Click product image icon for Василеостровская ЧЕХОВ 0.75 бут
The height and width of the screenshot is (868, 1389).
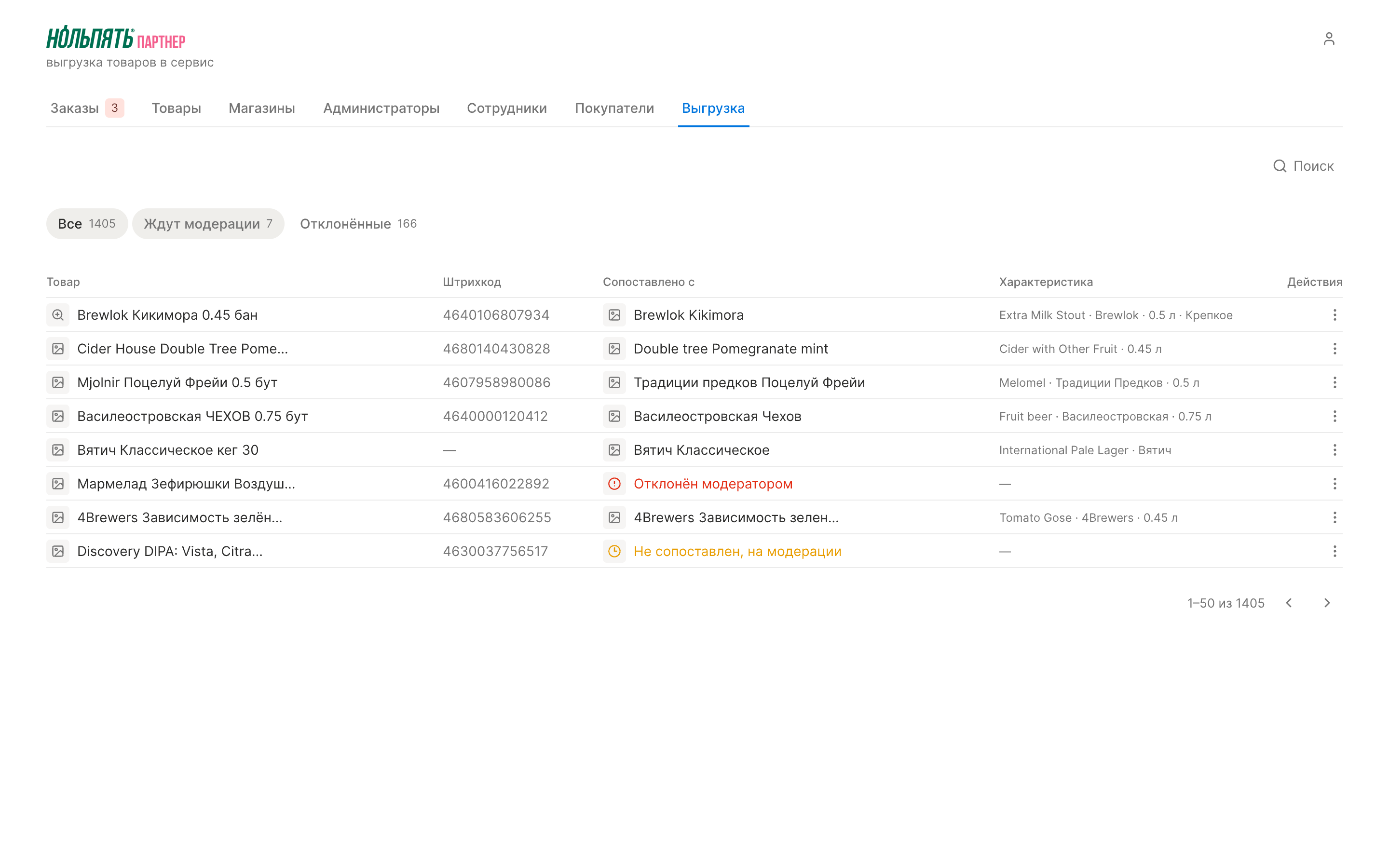58,416
